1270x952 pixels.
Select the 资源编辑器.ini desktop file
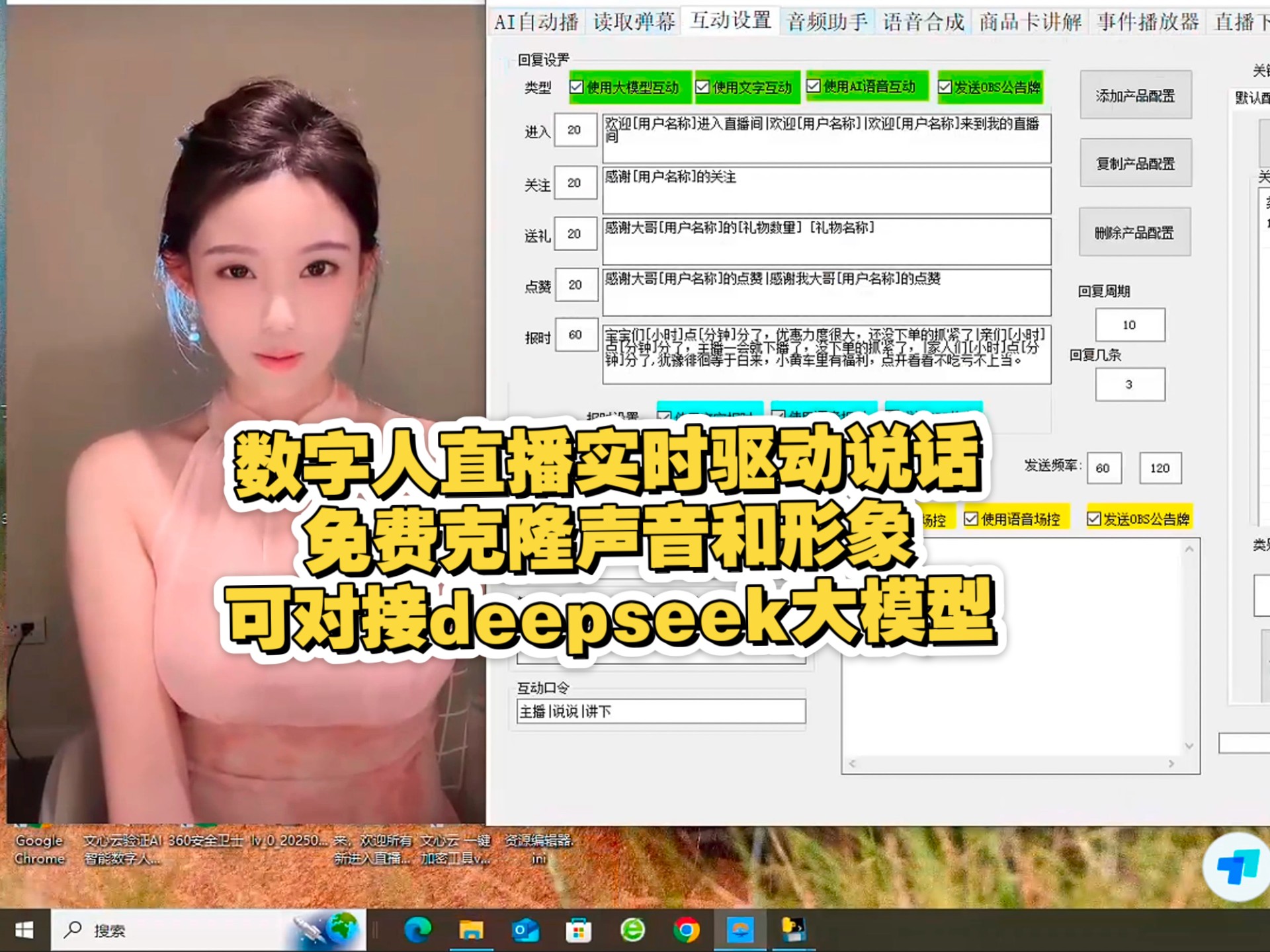(x=539, y=849)
